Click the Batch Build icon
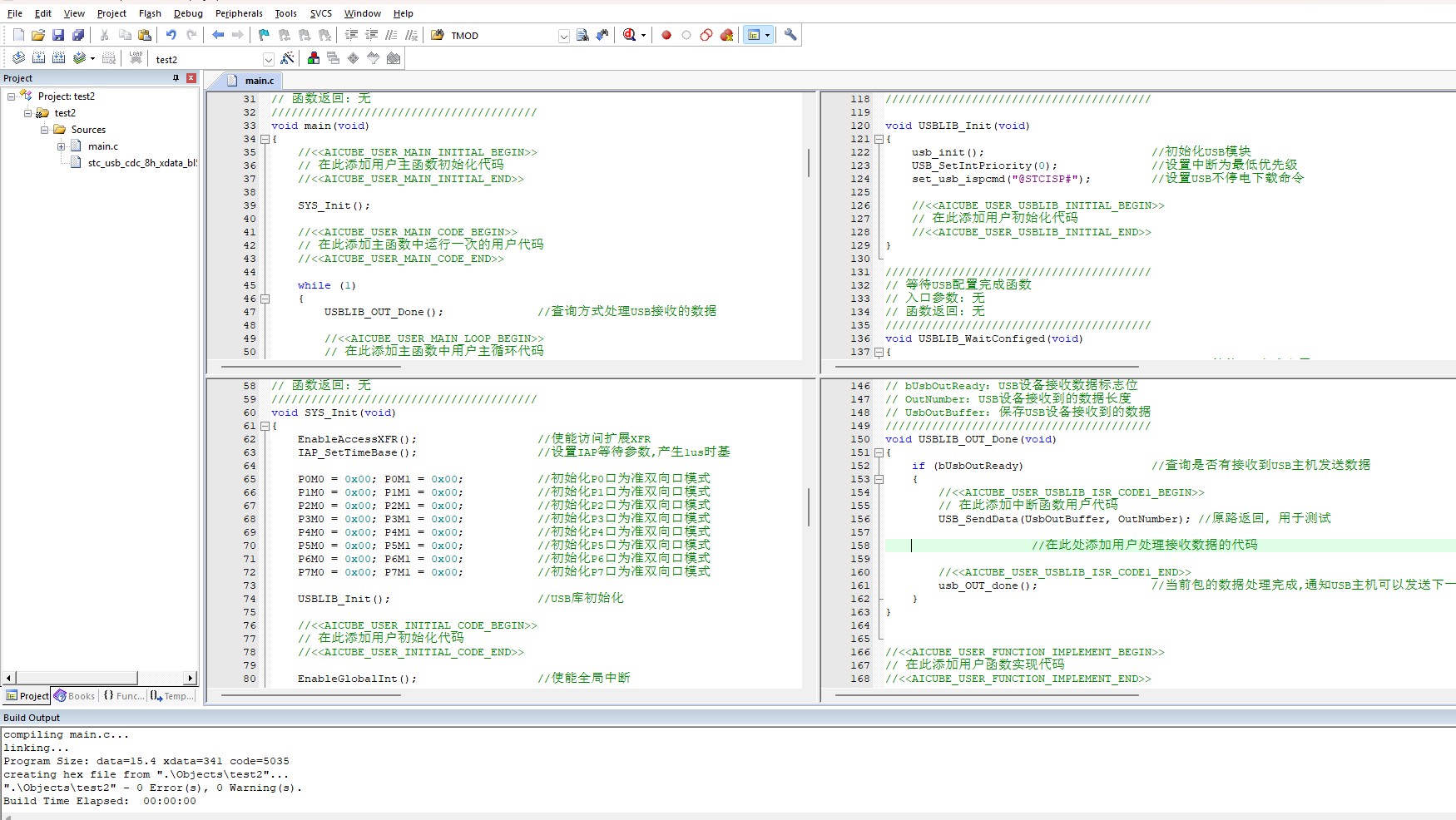Screen dimensions: 1456x820 pos(79,58)
